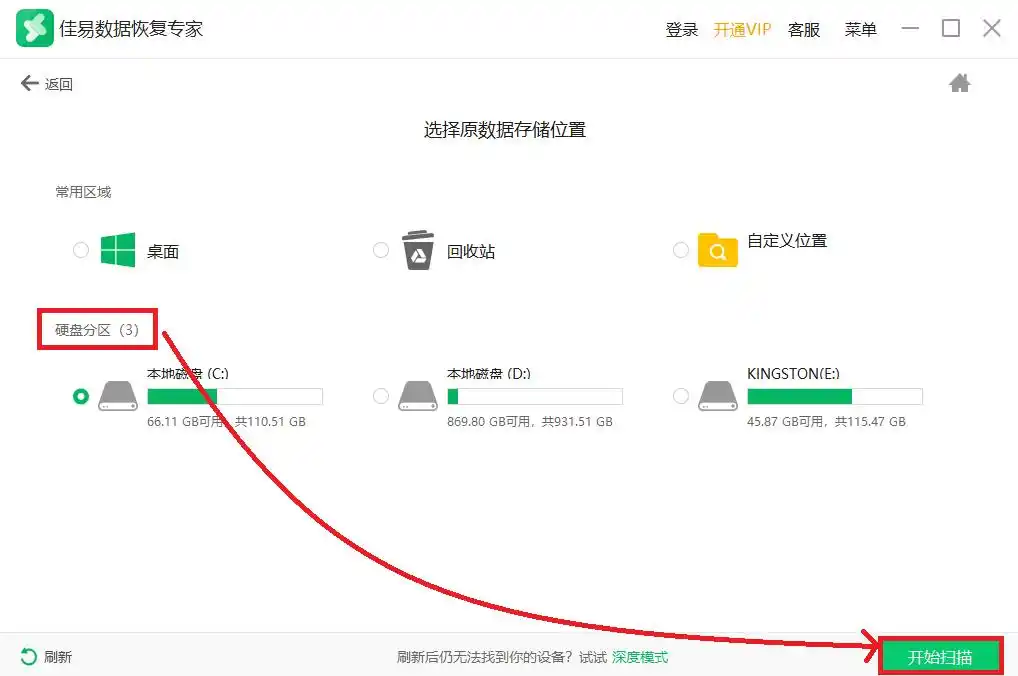Click the KINGSTON(E:) drive icon
The image size is (1018, 676).
pyautogui.click(x=717, y=396)
